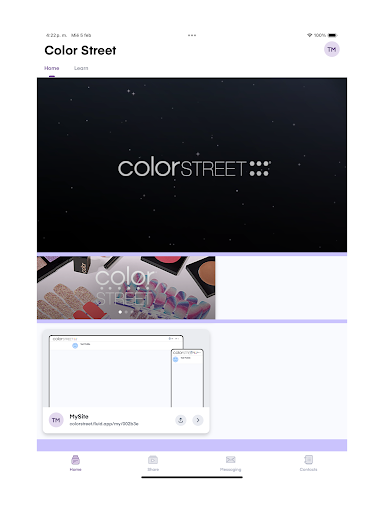Tap the Color Street video banner

coord(192,165)
